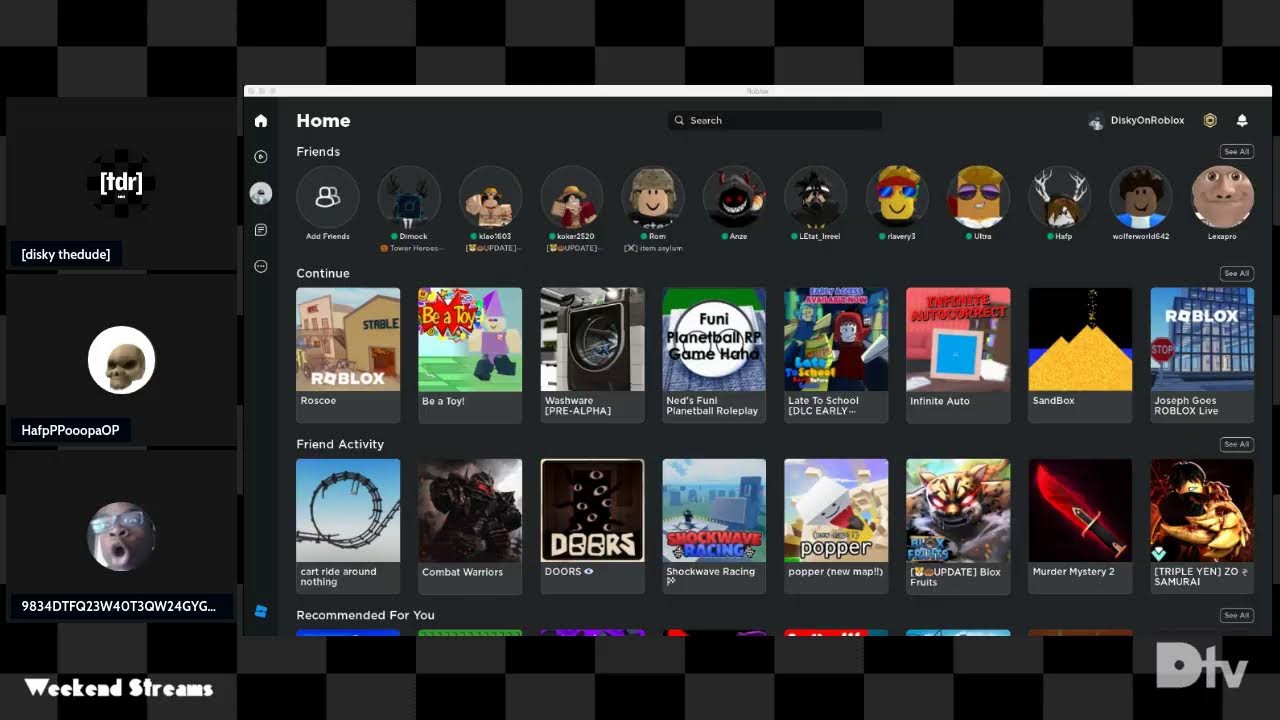Screen dimensions: 1280x720
Task: Open the Home icon in Roblox sidebar
Action: click(x=261, y=121)
